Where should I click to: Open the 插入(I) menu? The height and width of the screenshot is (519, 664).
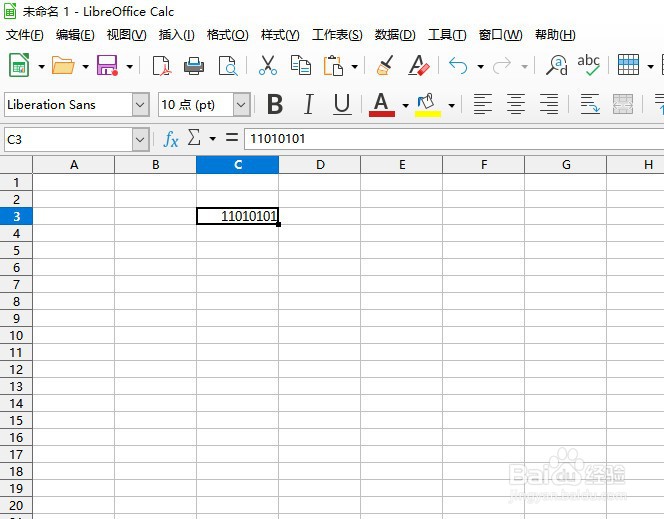point(176,35)
